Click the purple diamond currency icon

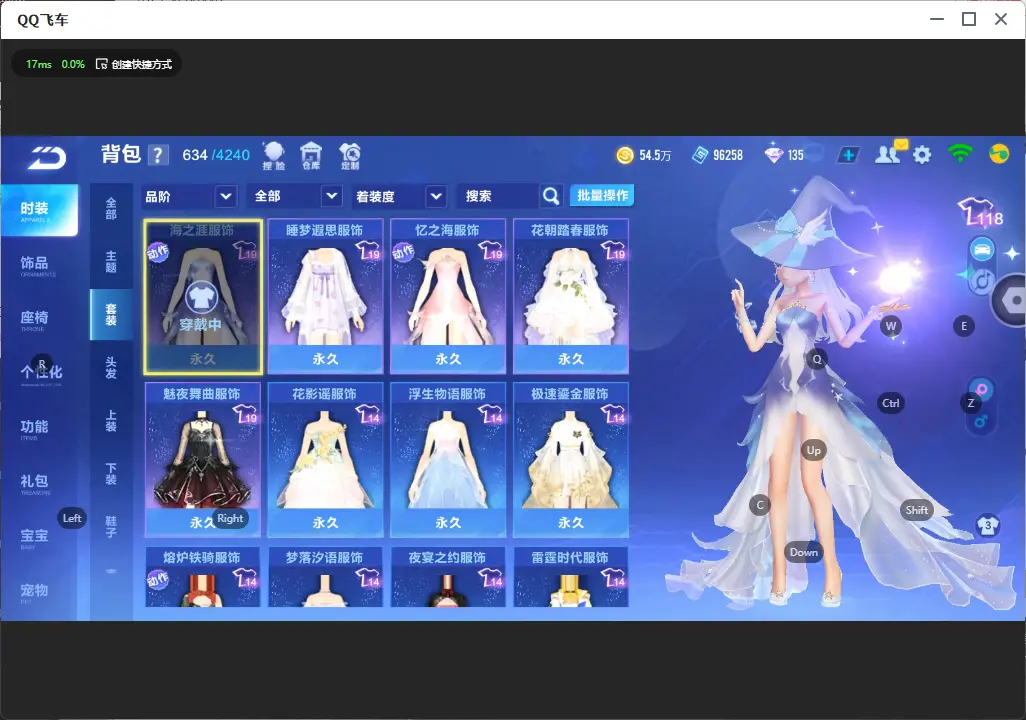click(x=773, y=154)
